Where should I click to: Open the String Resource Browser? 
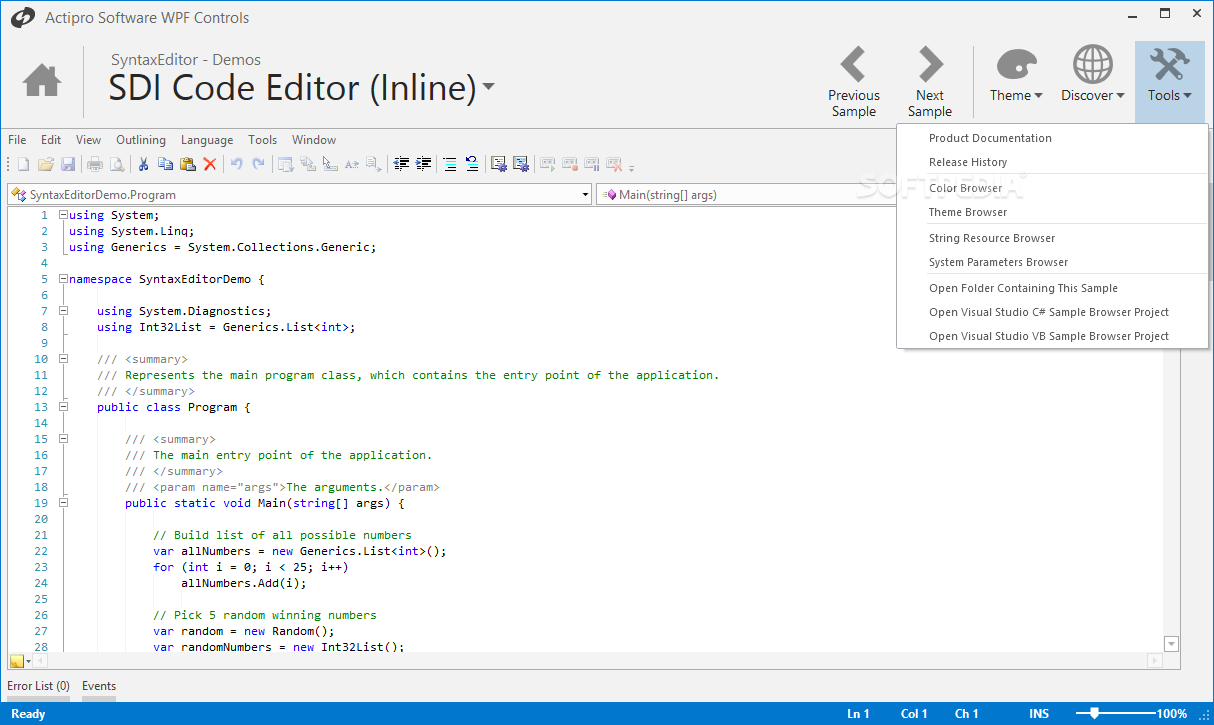[1052, 238]
